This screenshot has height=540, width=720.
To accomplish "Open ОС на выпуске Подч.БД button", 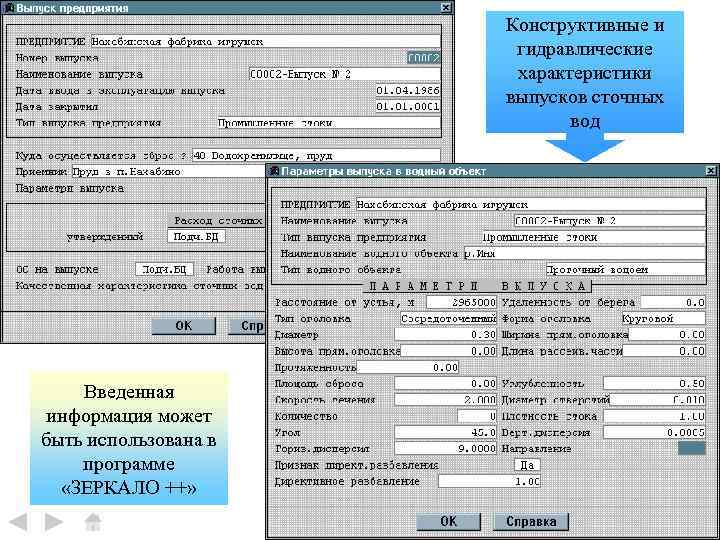I will 164,269.
